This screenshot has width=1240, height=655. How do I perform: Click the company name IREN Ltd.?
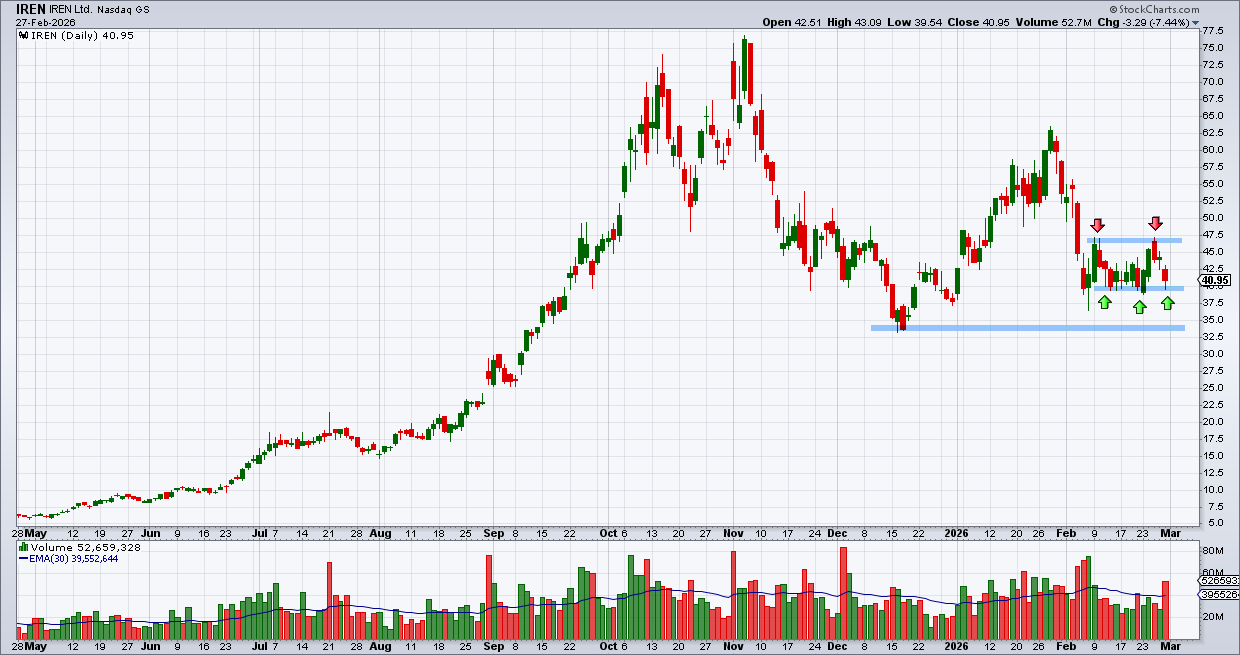(73, 8)
